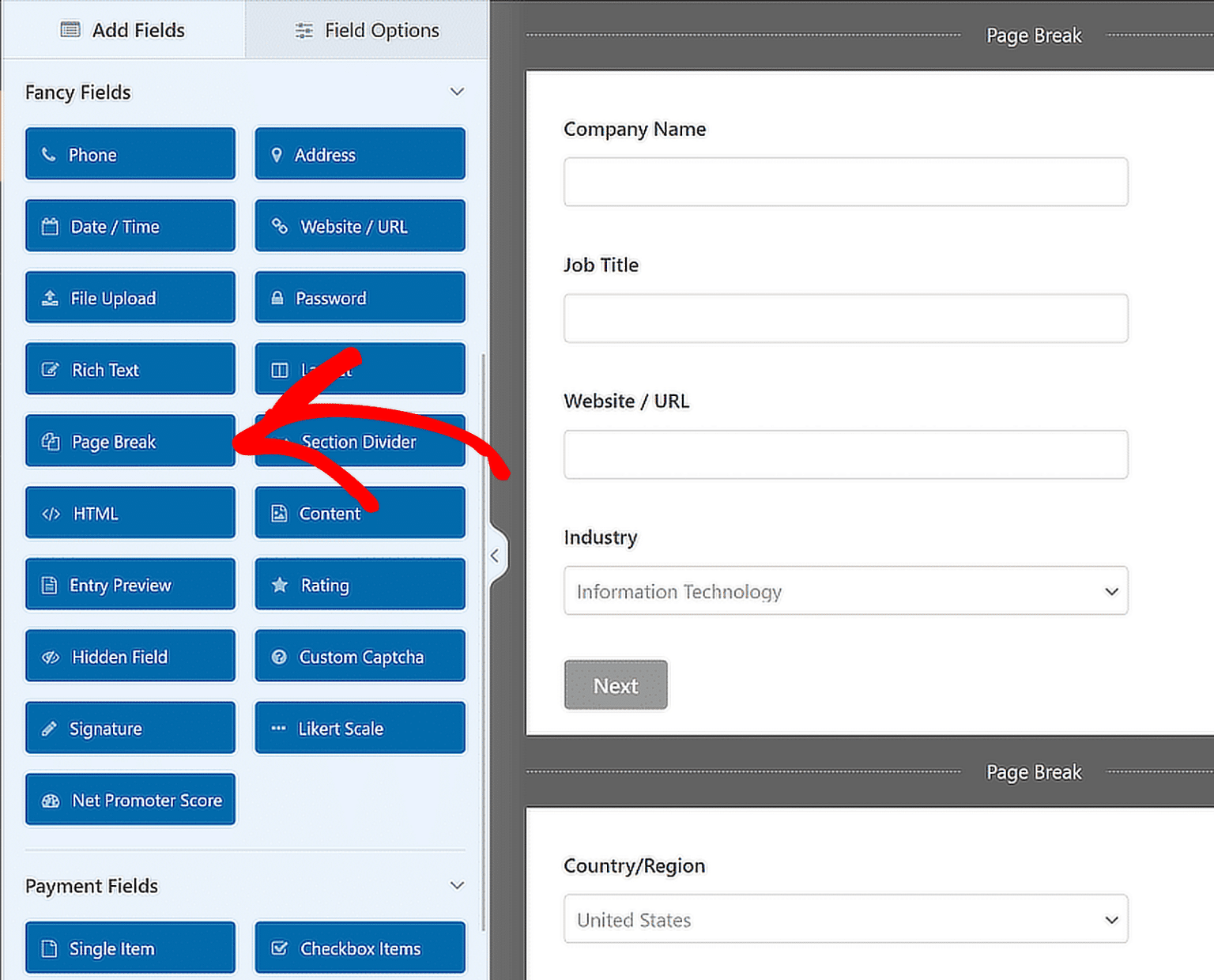
Task: Click the Job Title input field
Action: click(x=845, y=318)
